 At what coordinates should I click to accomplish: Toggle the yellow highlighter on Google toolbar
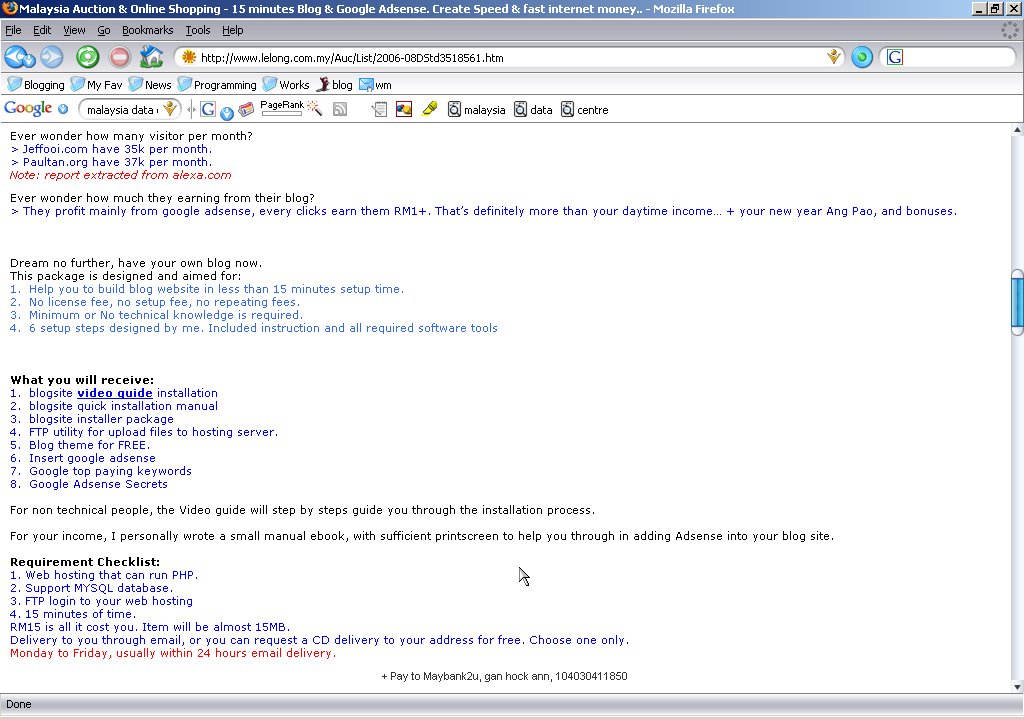[x=430, y=109]
